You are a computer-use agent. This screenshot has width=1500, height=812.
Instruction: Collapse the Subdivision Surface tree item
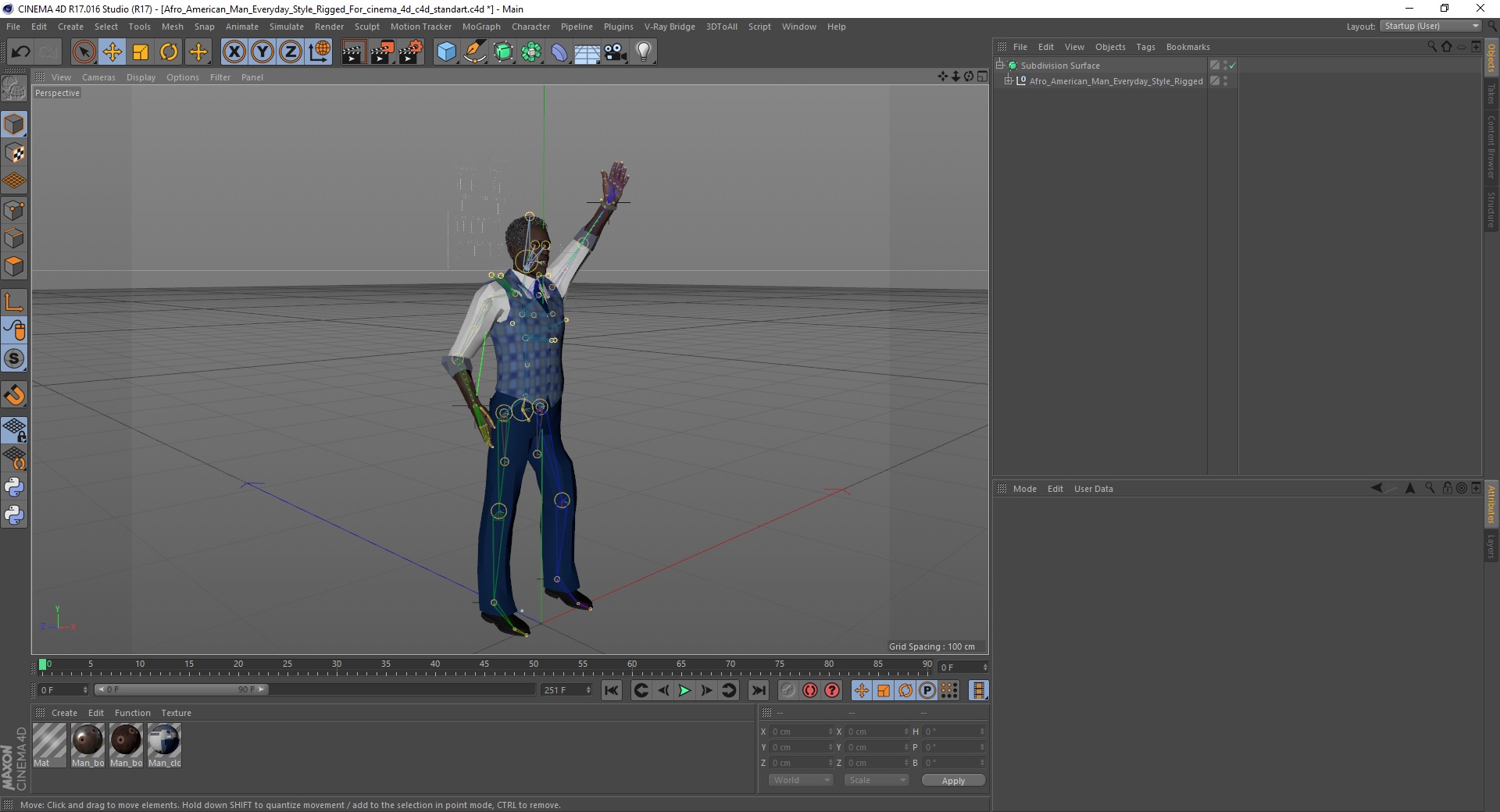click(x=999, y=66)
